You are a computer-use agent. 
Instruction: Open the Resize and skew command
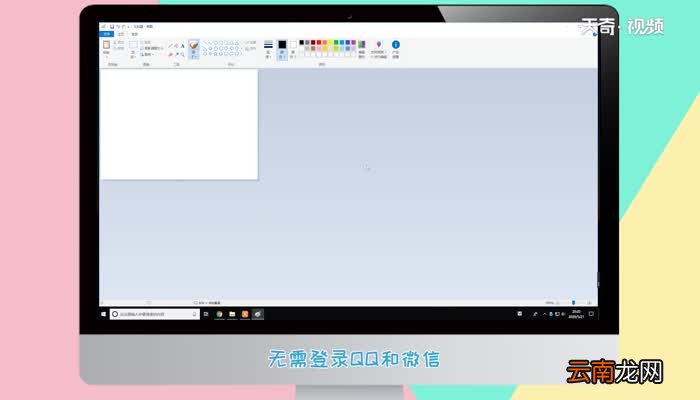pyautogui.click(x=152, y=48)
